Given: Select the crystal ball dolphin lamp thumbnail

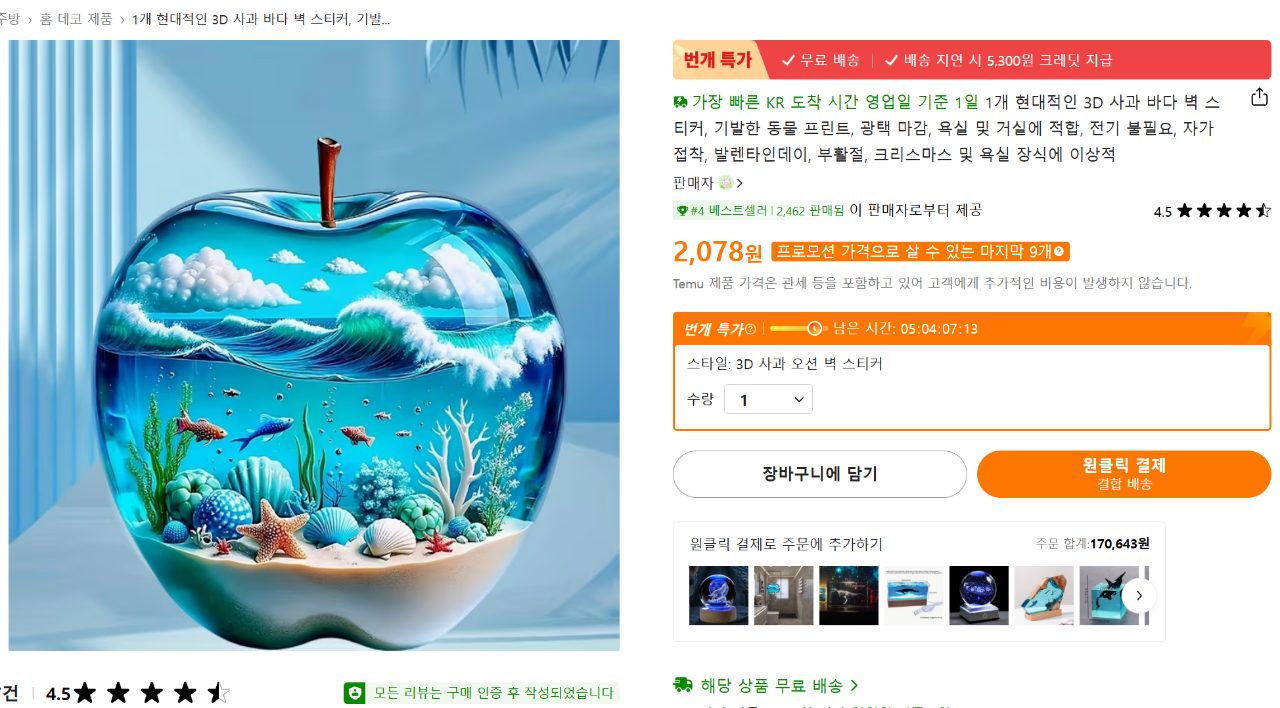Looking at the screenshot, I should 718,596.
